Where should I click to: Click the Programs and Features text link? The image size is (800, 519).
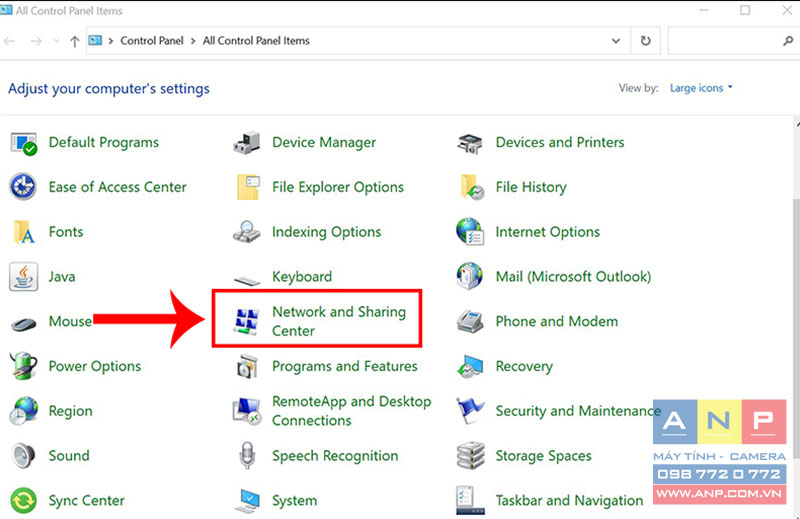[x=344, y=366]
